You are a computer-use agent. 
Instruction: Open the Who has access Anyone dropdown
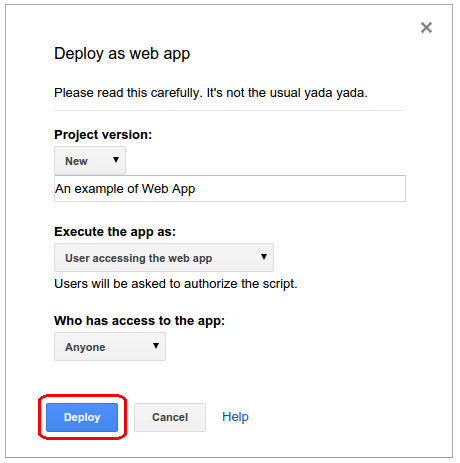110,346
